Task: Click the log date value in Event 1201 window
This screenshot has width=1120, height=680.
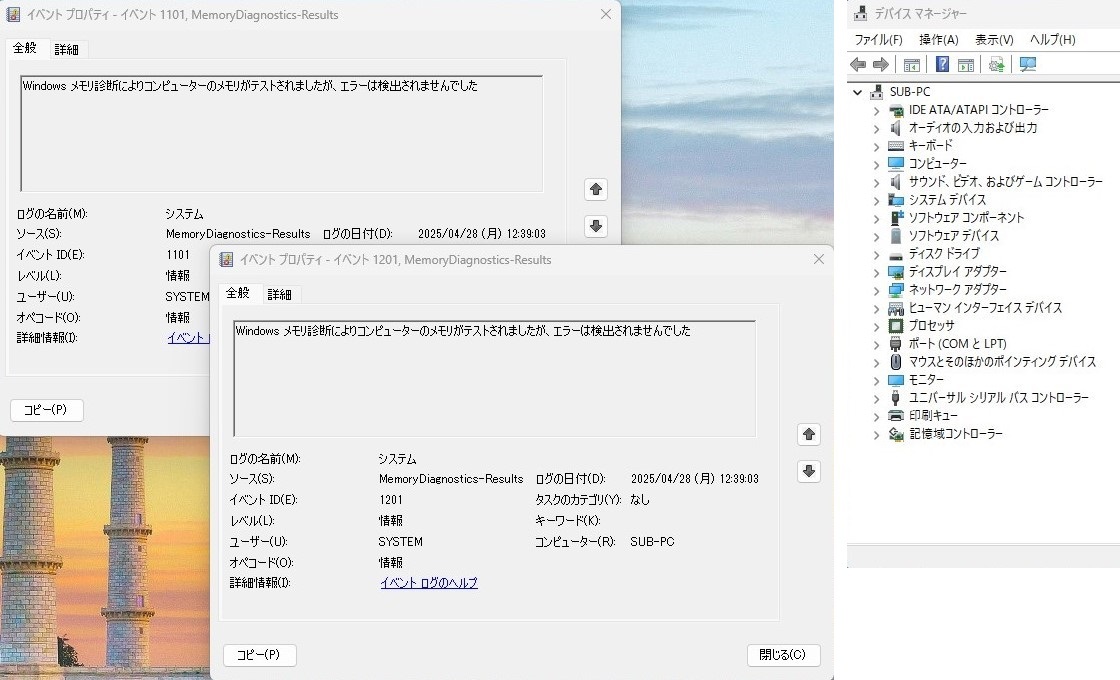Action: [x=695, y=479]
